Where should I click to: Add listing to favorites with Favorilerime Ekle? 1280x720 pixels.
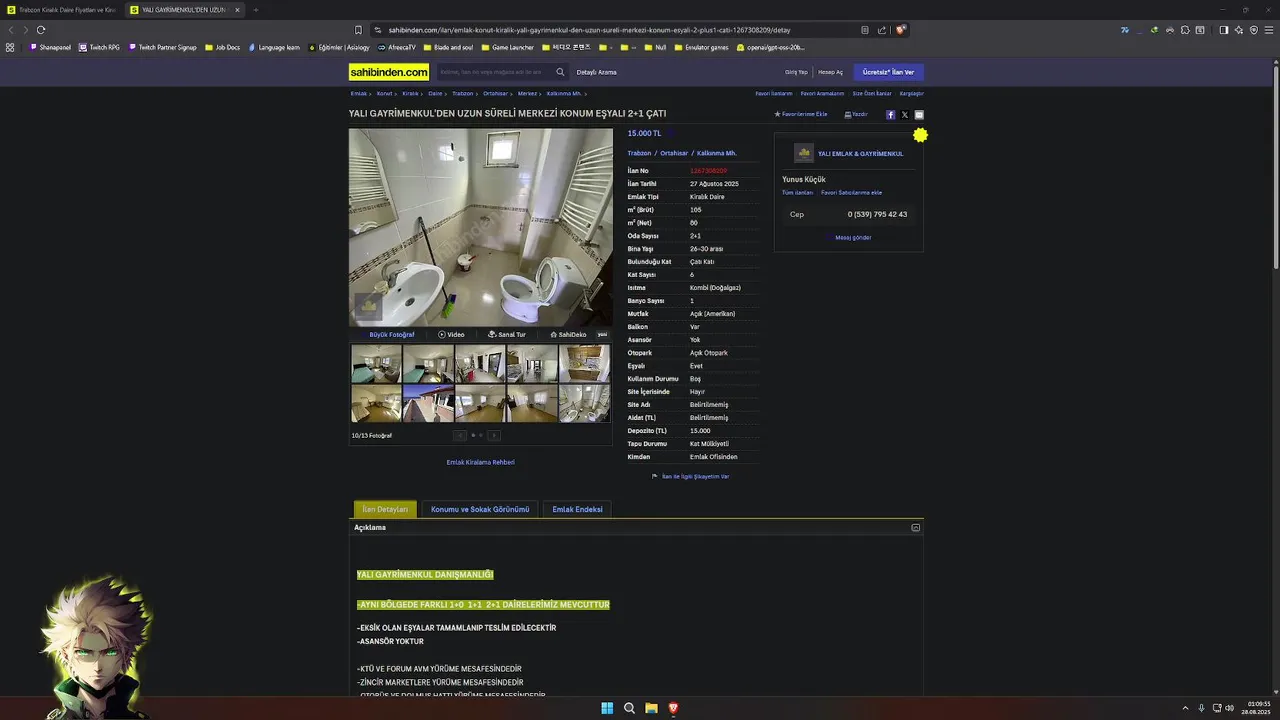[x=801, y=114]
